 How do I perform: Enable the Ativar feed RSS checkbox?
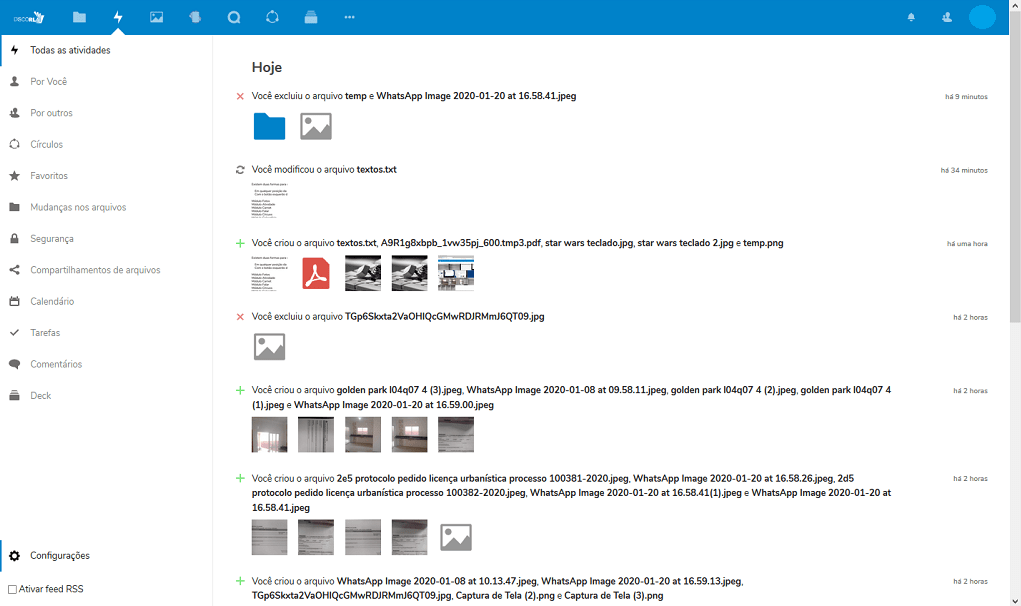pos(12,589)
